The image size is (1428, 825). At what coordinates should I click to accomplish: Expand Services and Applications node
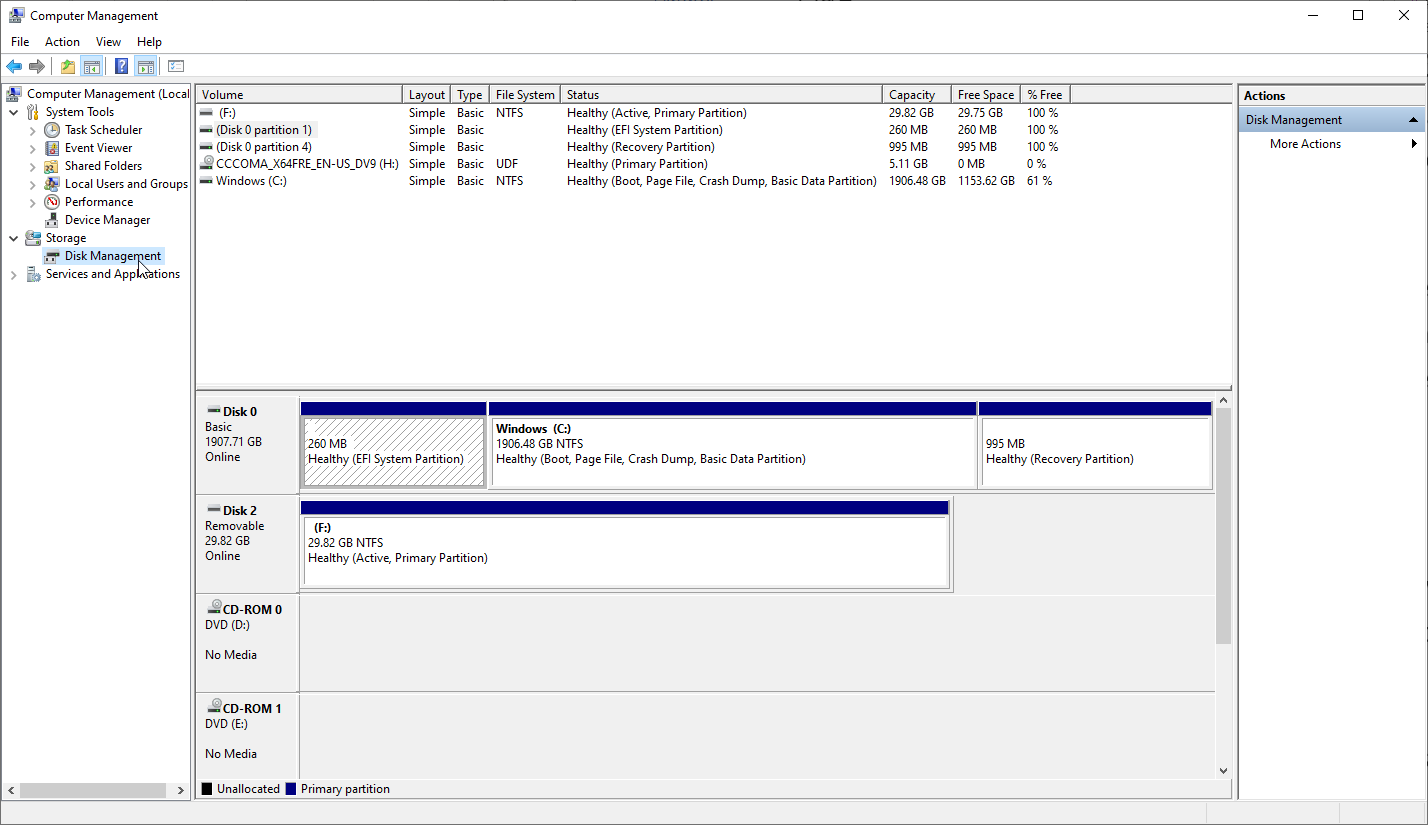[x=14, y=274]
